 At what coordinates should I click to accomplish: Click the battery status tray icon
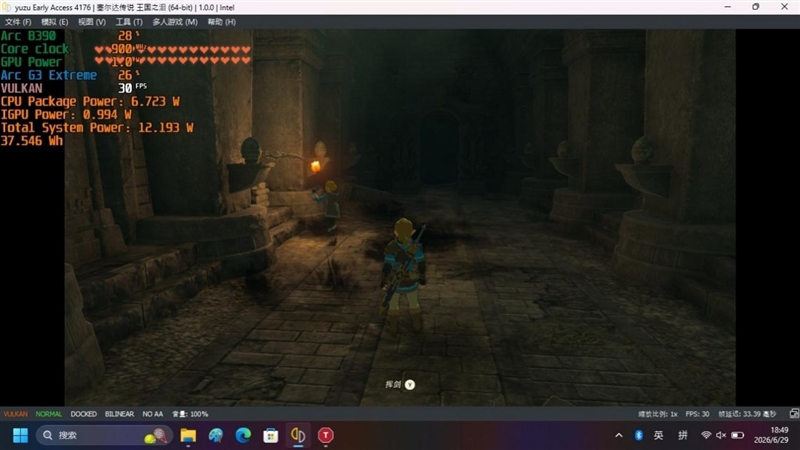point(737,435)
